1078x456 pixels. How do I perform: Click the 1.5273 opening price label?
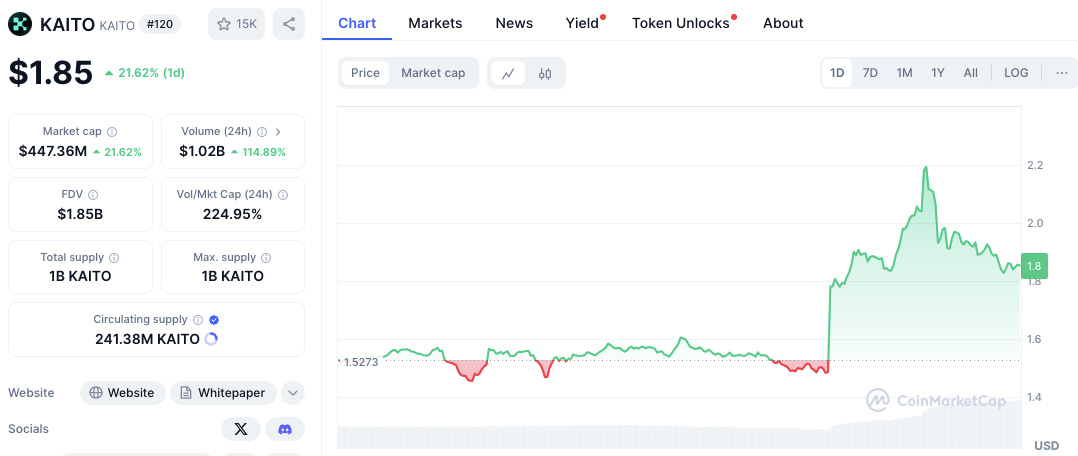tap(361, 362)
